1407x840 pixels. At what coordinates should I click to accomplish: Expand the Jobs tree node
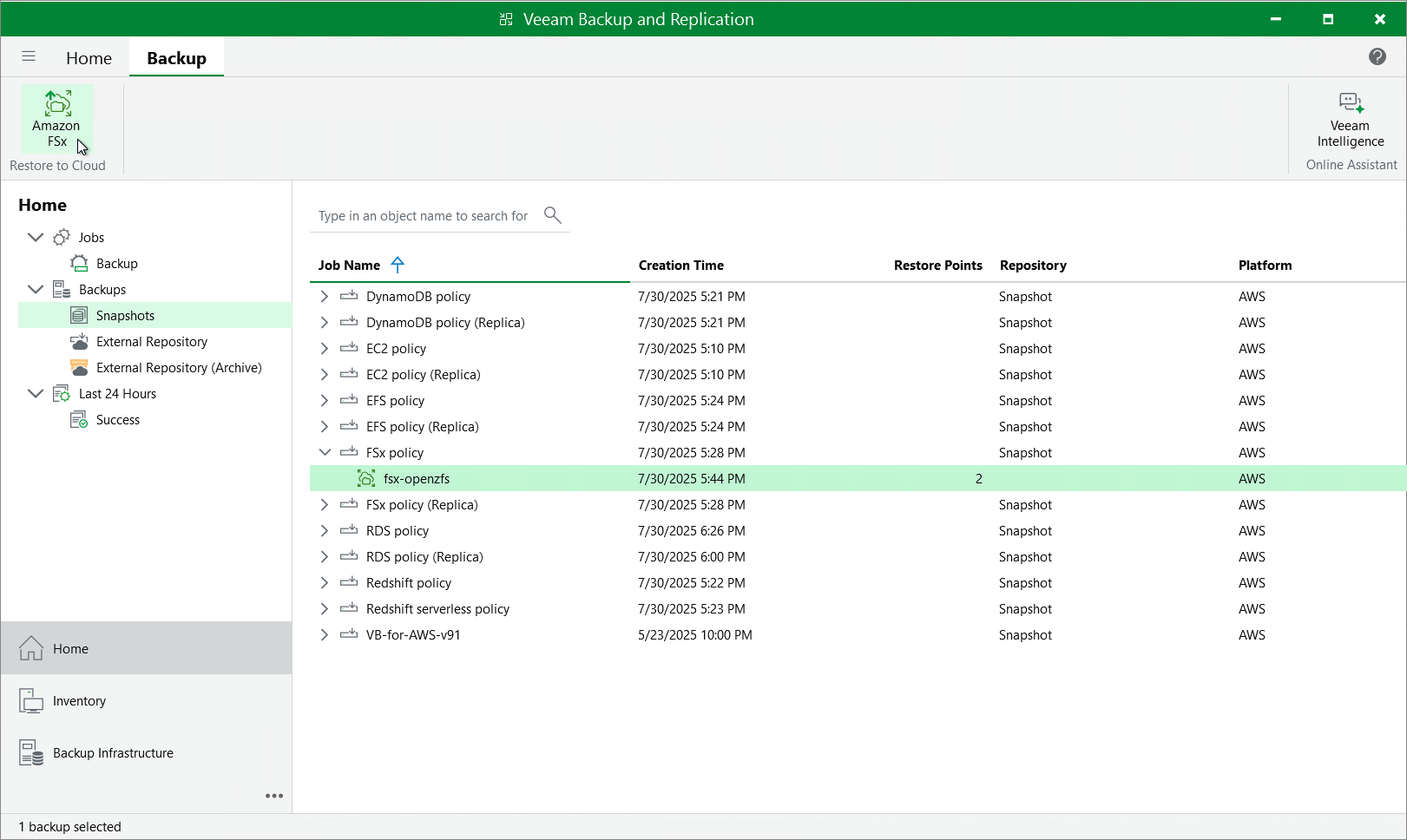[36, 237]
